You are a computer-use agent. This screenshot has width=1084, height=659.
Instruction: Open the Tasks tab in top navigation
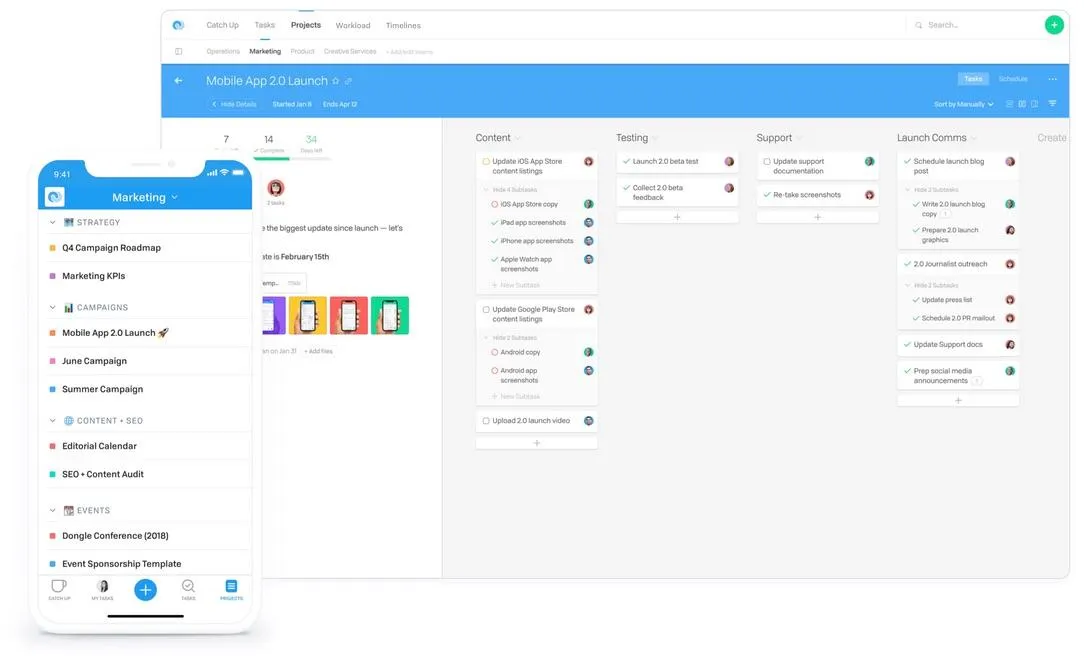click(265, 25)
